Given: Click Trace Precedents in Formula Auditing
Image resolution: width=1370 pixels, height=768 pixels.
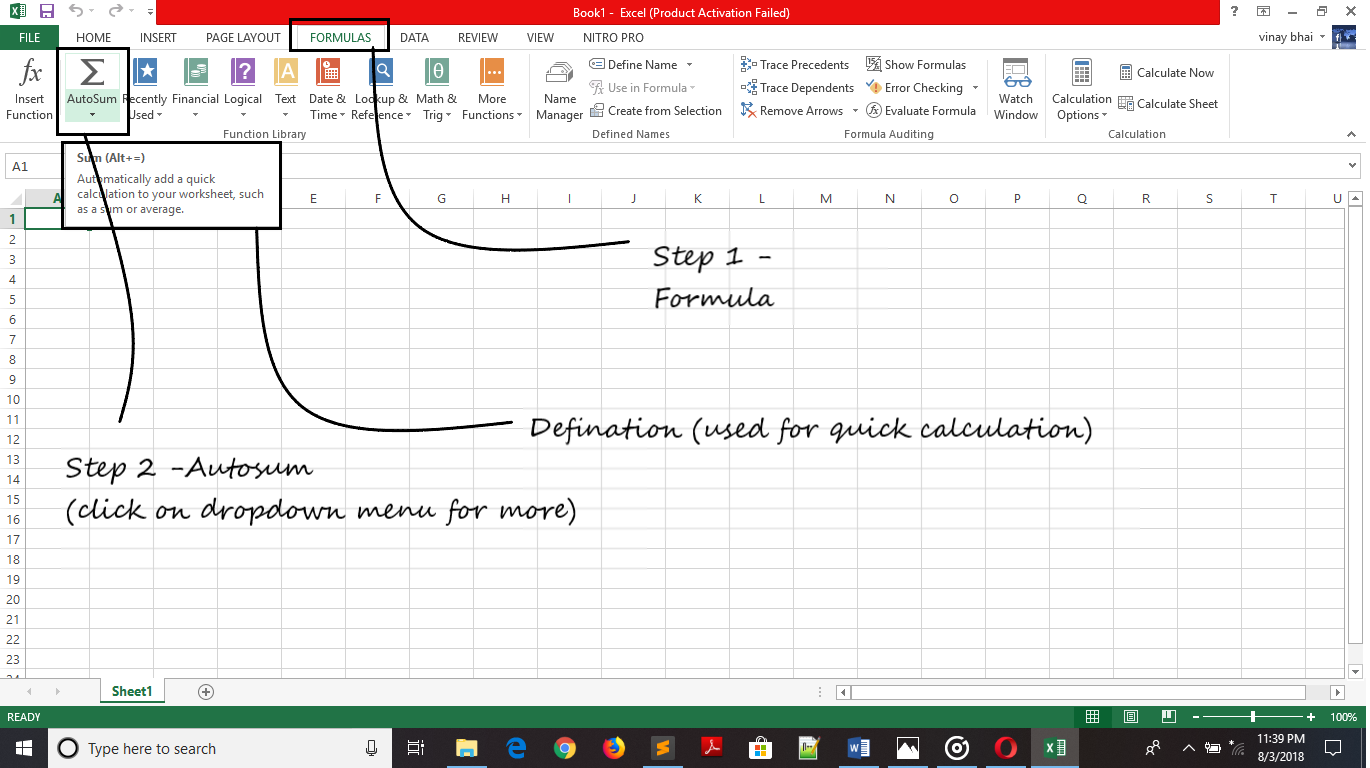Looking at the screenshot, I should click(x=795, y=65).
